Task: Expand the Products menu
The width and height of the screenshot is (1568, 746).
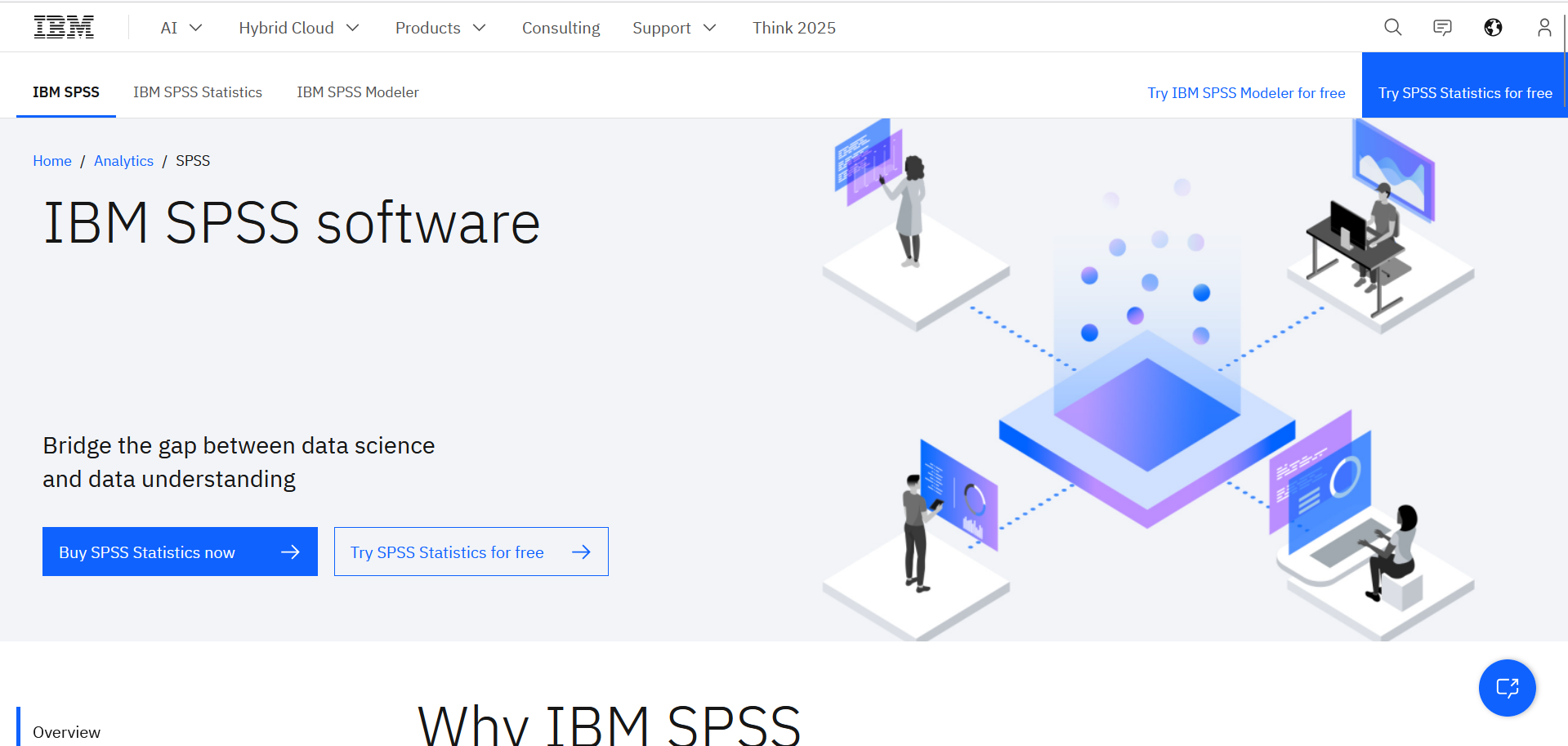Action: [x=440, y=28]
